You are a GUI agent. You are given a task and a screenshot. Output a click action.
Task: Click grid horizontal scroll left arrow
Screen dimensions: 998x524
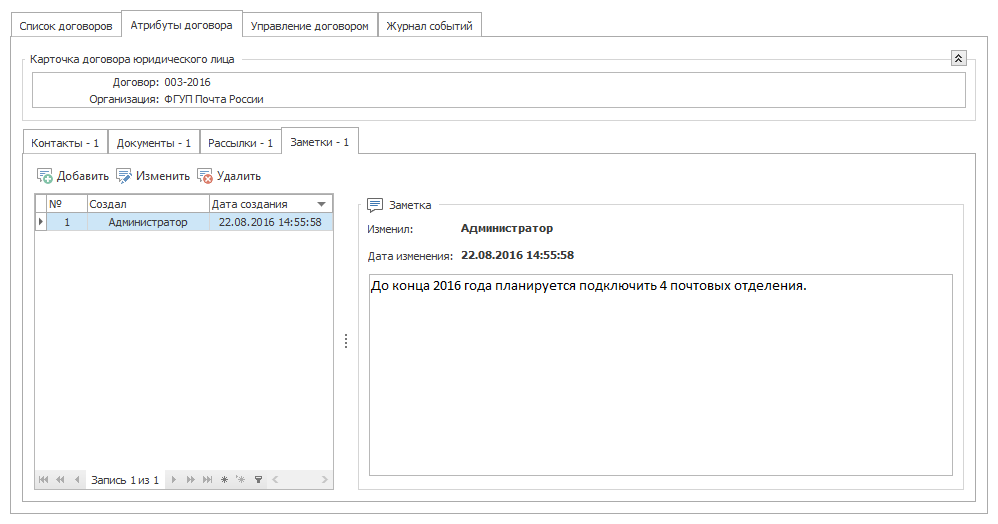[x=275, y=479]
